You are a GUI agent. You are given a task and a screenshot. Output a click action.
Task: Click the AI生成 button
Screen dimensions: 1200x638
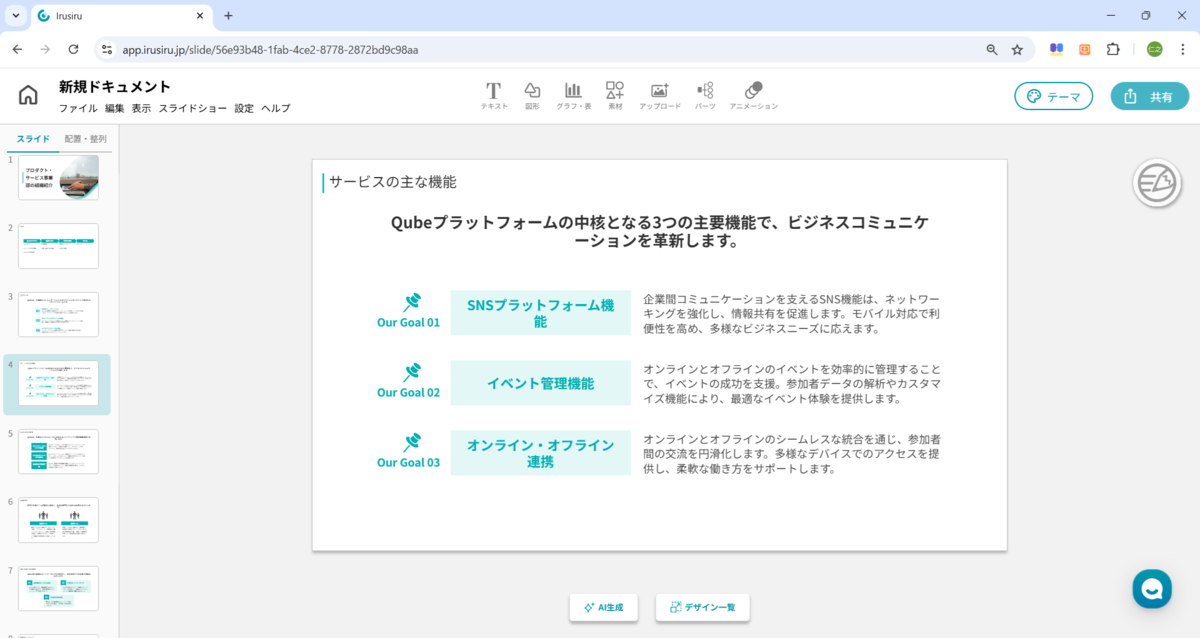(x=603, y=607)
